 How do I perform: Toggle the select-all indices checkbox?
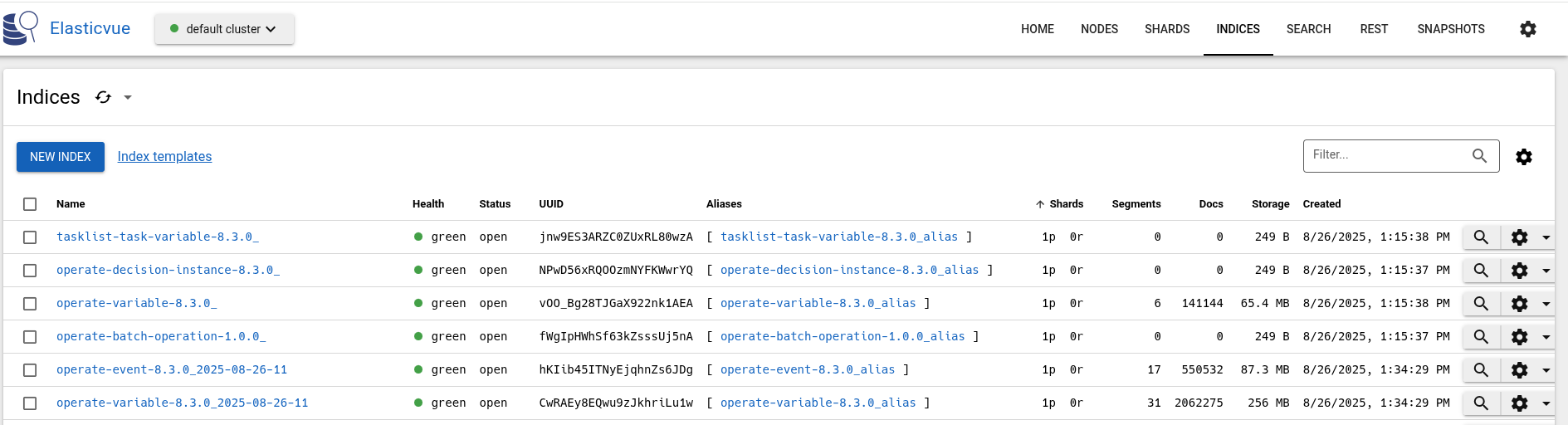[x=30, y=204]
